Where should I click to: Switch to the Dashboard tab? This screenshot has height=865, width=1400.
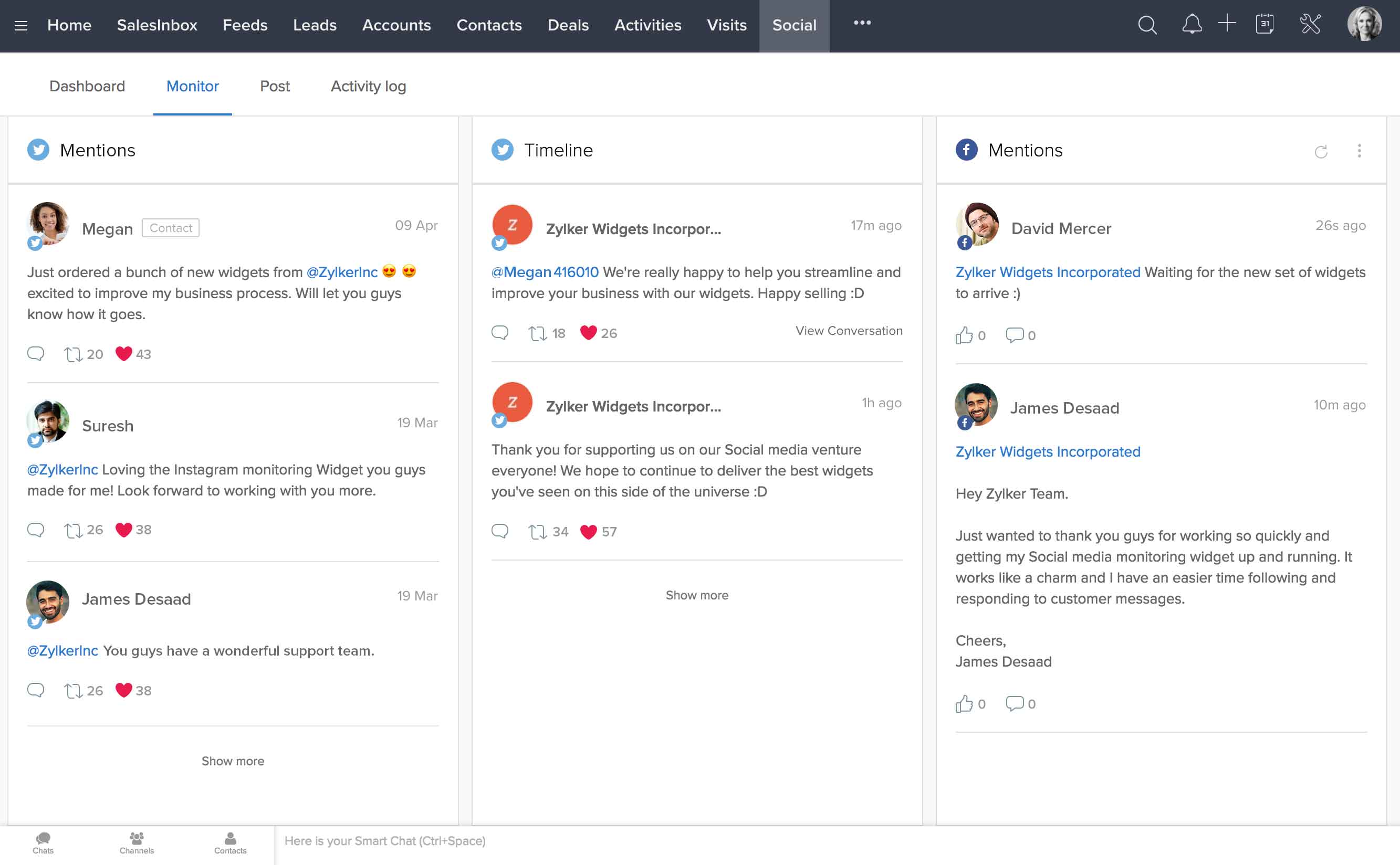(x=87, y=86)
